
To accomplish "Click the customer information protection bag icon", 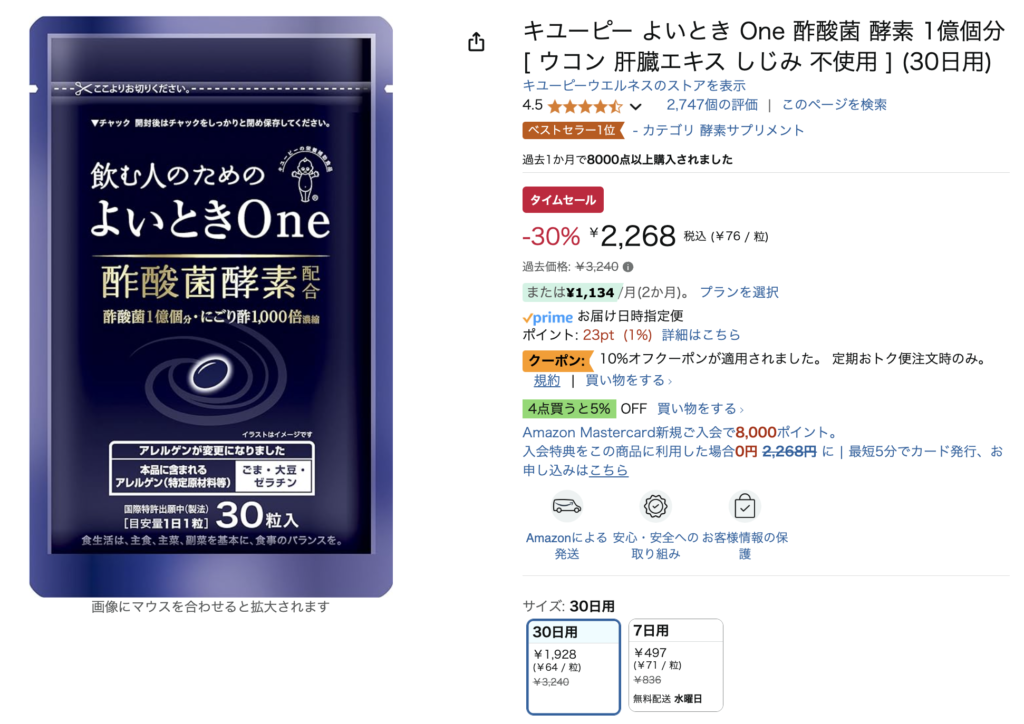I will point(744,506).
